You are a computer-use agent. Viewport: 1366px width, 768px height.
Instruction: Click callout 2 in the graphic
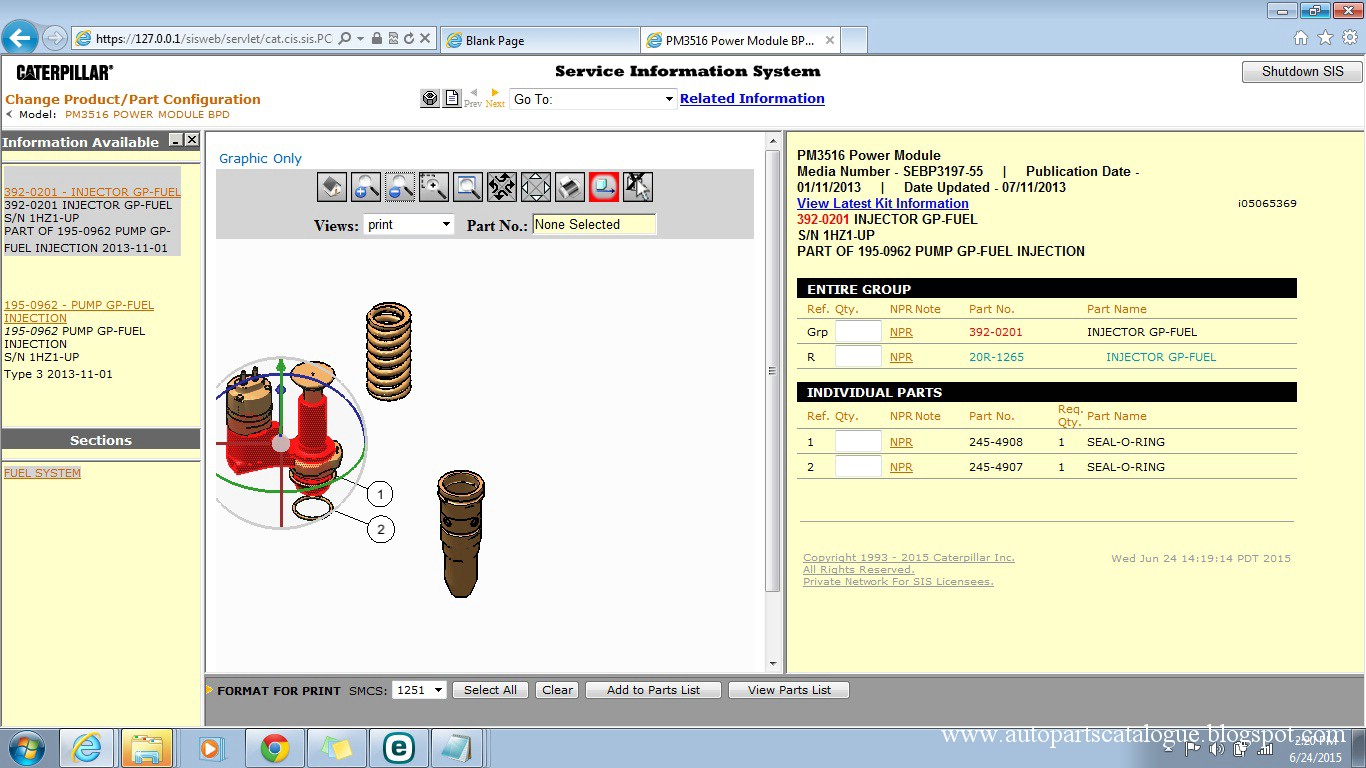point(381,529)
